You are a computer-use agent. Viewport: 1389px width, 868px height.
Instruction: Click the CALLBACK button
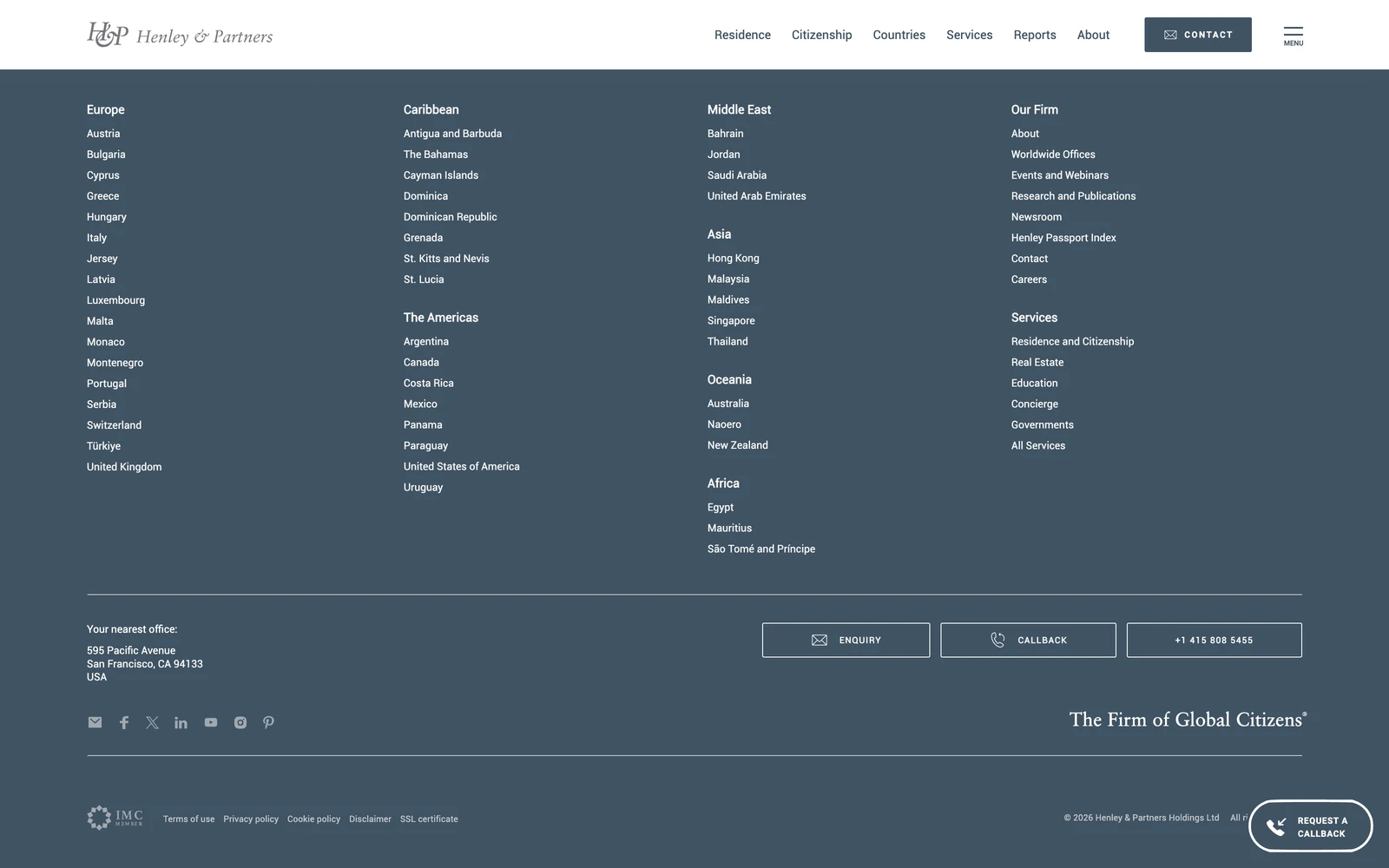pos(1028,640)
